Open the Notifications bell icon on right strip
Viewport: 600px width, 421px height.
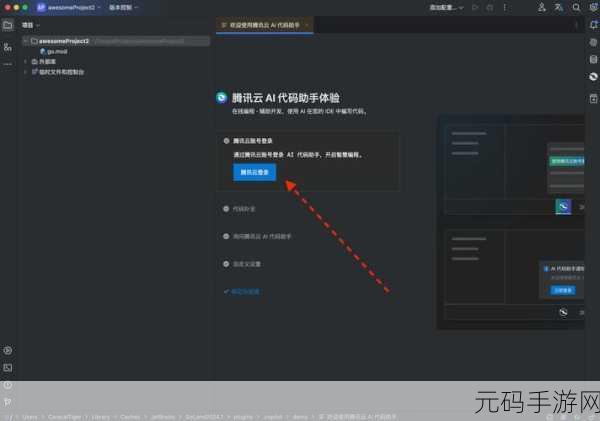point(593,25)
